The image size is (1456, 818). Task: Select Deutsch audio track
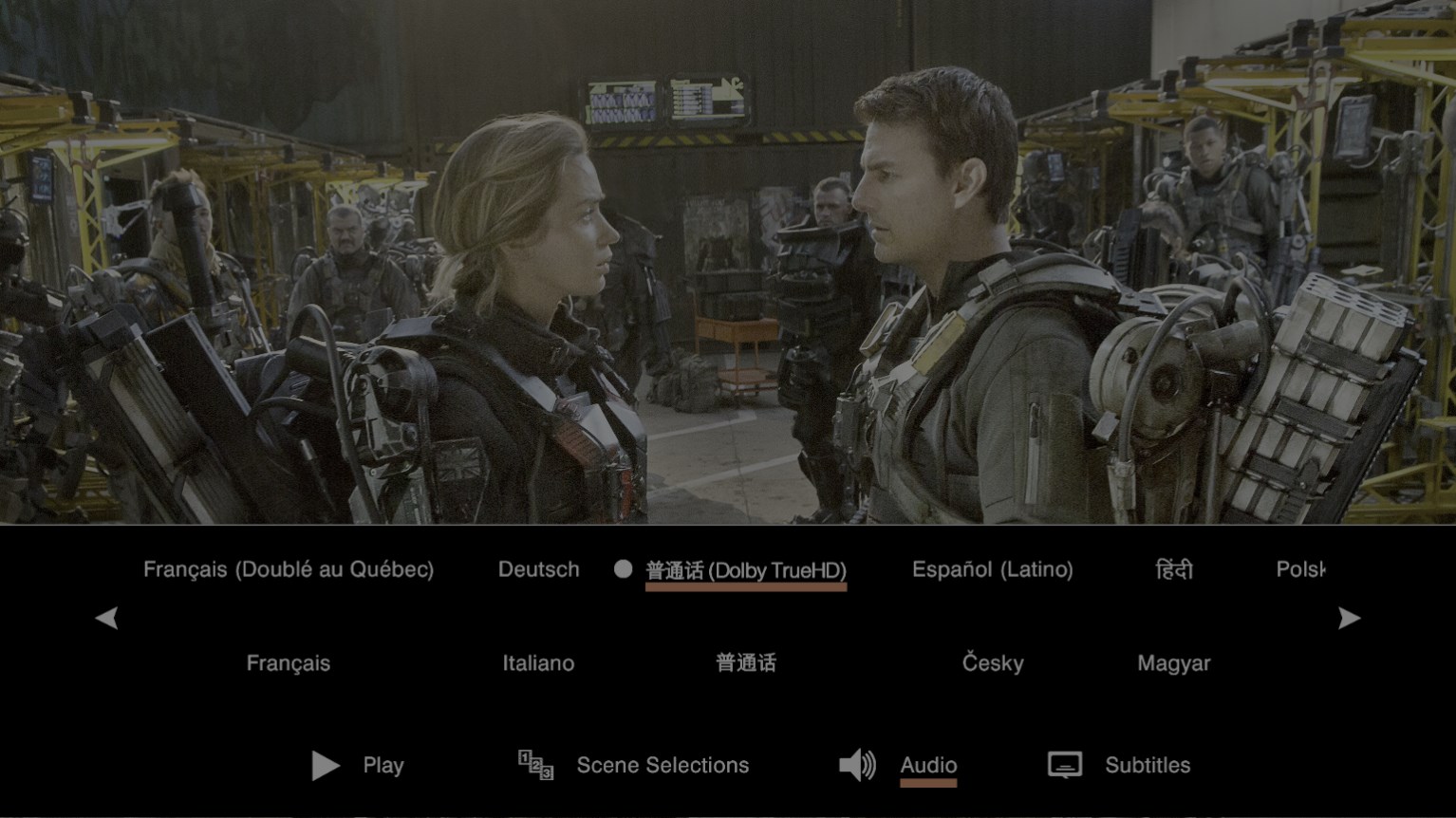(x=539, y=569)
